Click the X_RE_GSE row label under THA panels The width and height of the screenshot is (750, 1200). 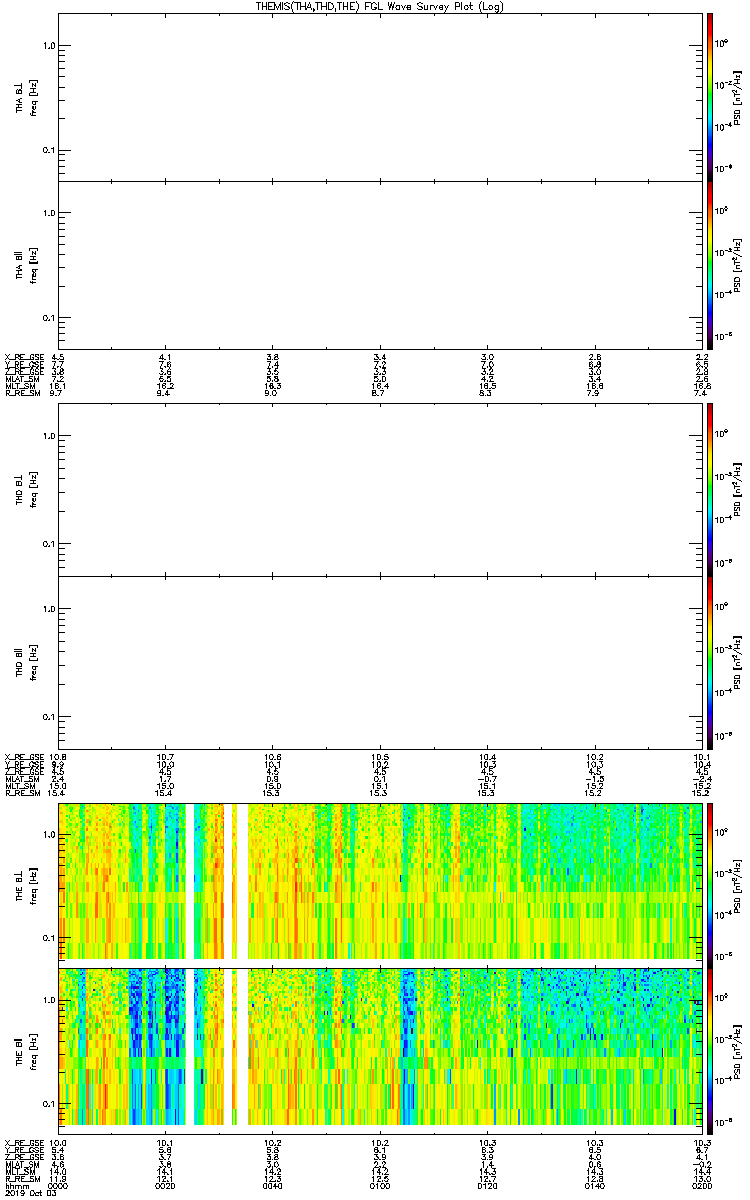click(x=22, y=357)
